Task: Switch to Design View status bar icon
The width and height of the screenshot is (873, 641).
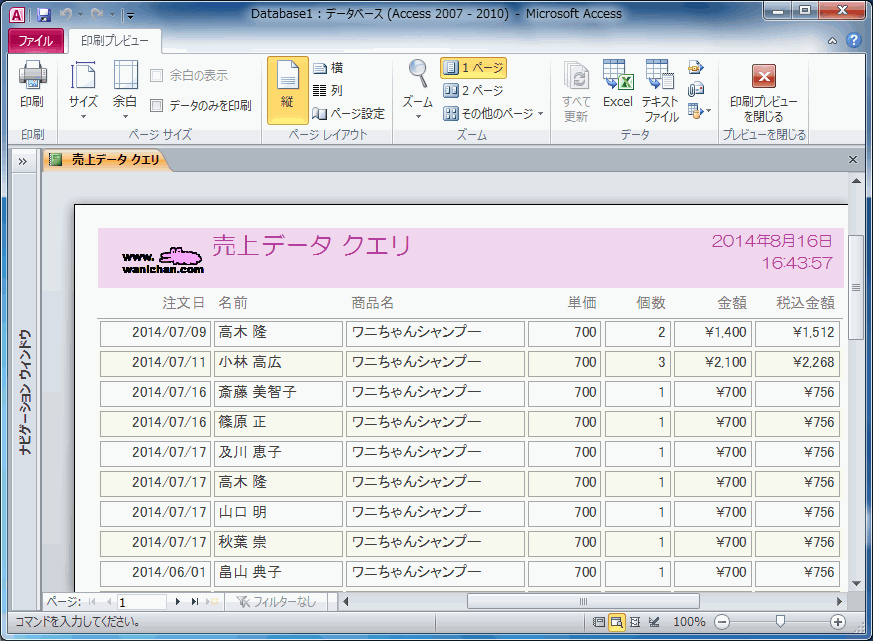Action: pyautogui.click(x=654, y=622)
